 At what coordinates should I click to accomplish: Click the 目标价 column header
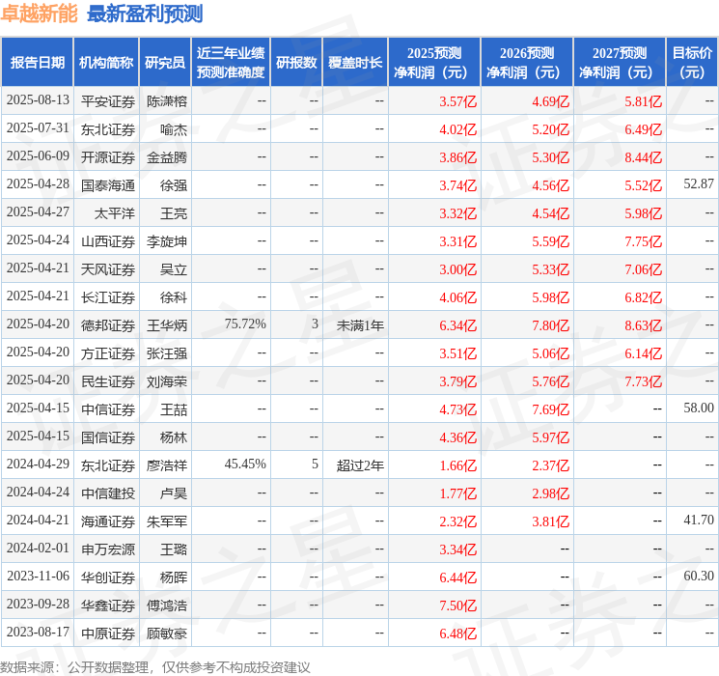click(x=691, y=62)
